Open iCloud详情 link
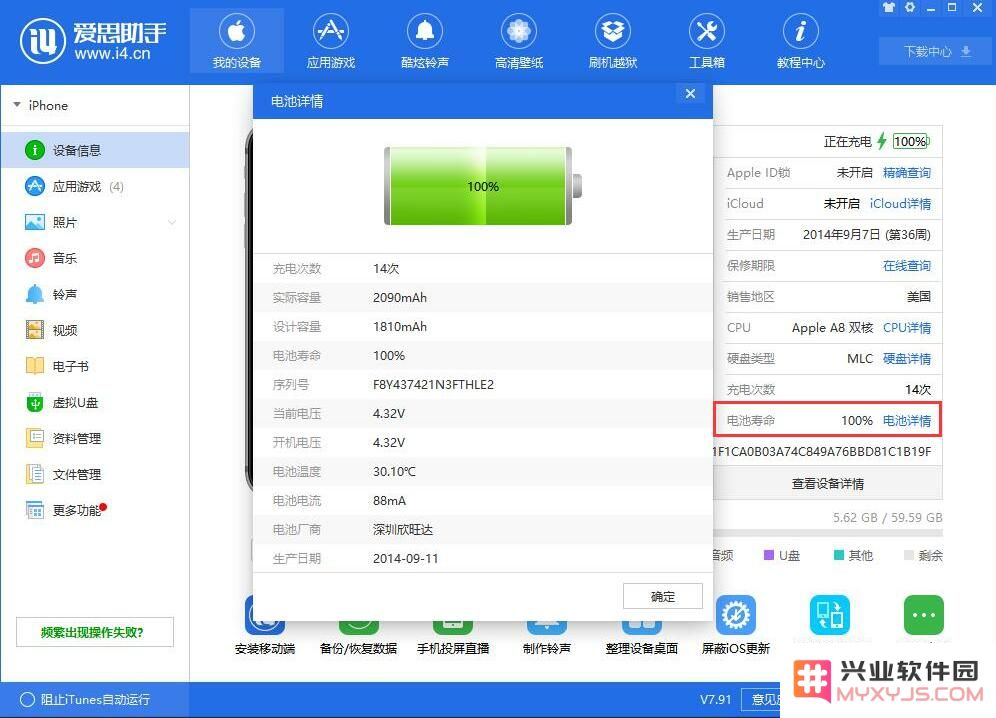Screen dimensions: 996x718 click(x=900, y=204)
